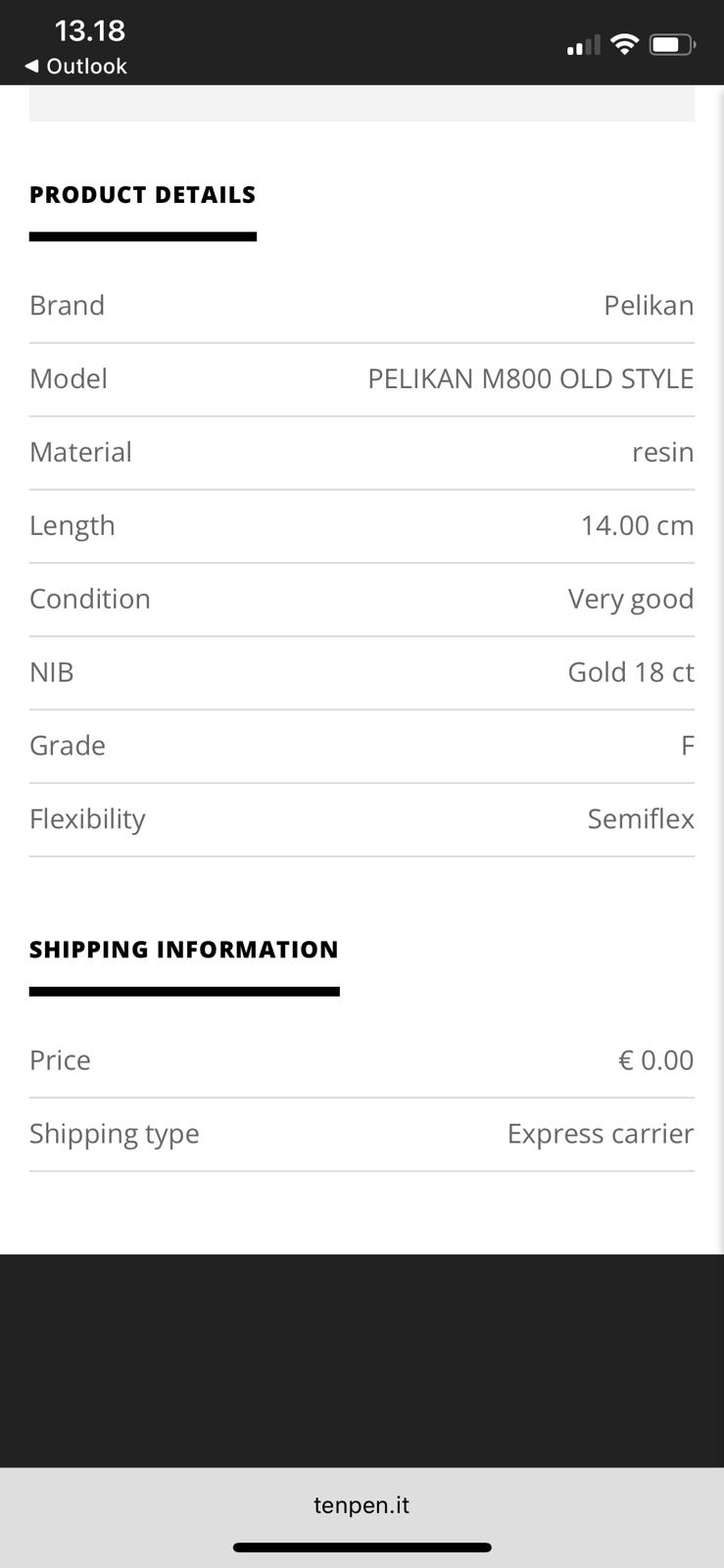Tap the Outlook return label
Image resolution: width=724 pixels, height=1568 pixels.
tap(86, 66)
